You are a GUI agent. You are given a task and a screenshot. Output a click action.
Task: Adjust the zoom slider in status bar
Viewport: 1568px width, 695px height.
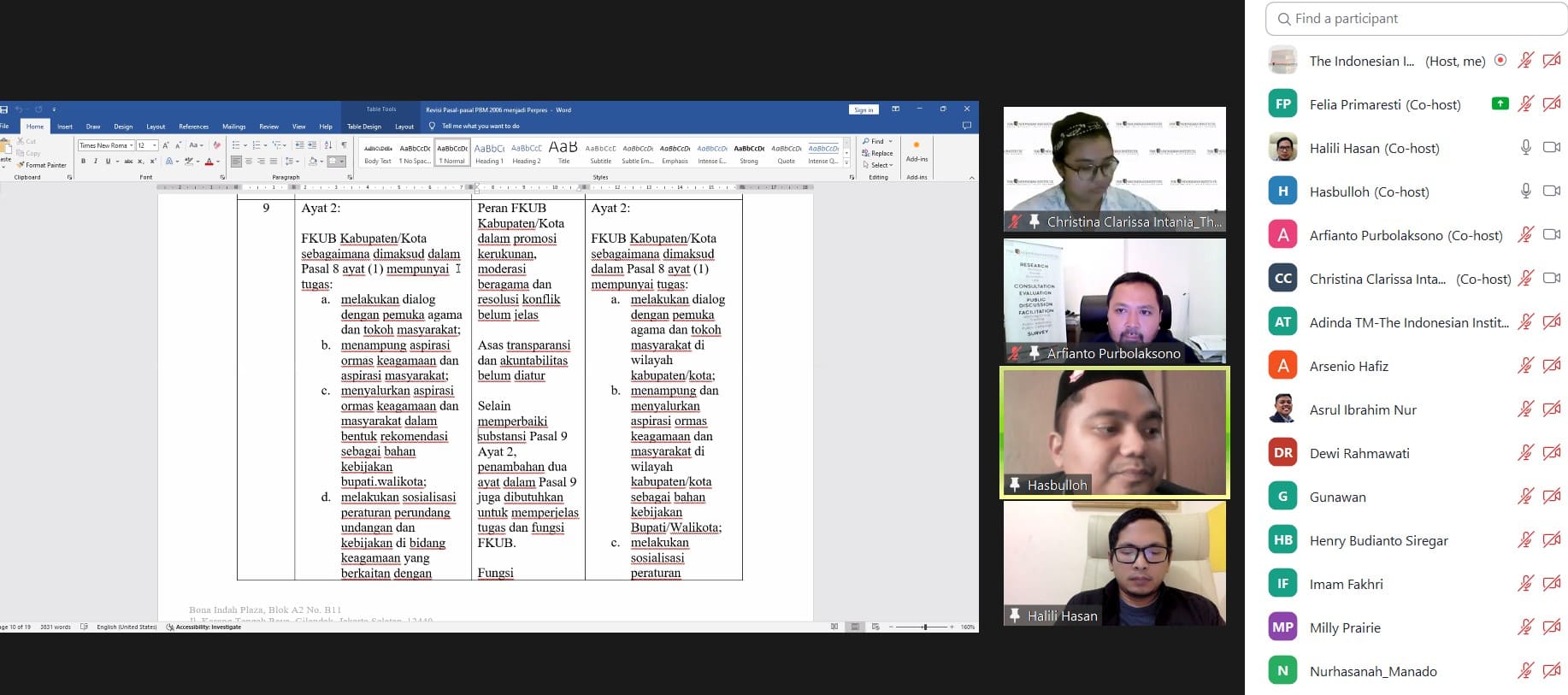click(x=924, y=627)
